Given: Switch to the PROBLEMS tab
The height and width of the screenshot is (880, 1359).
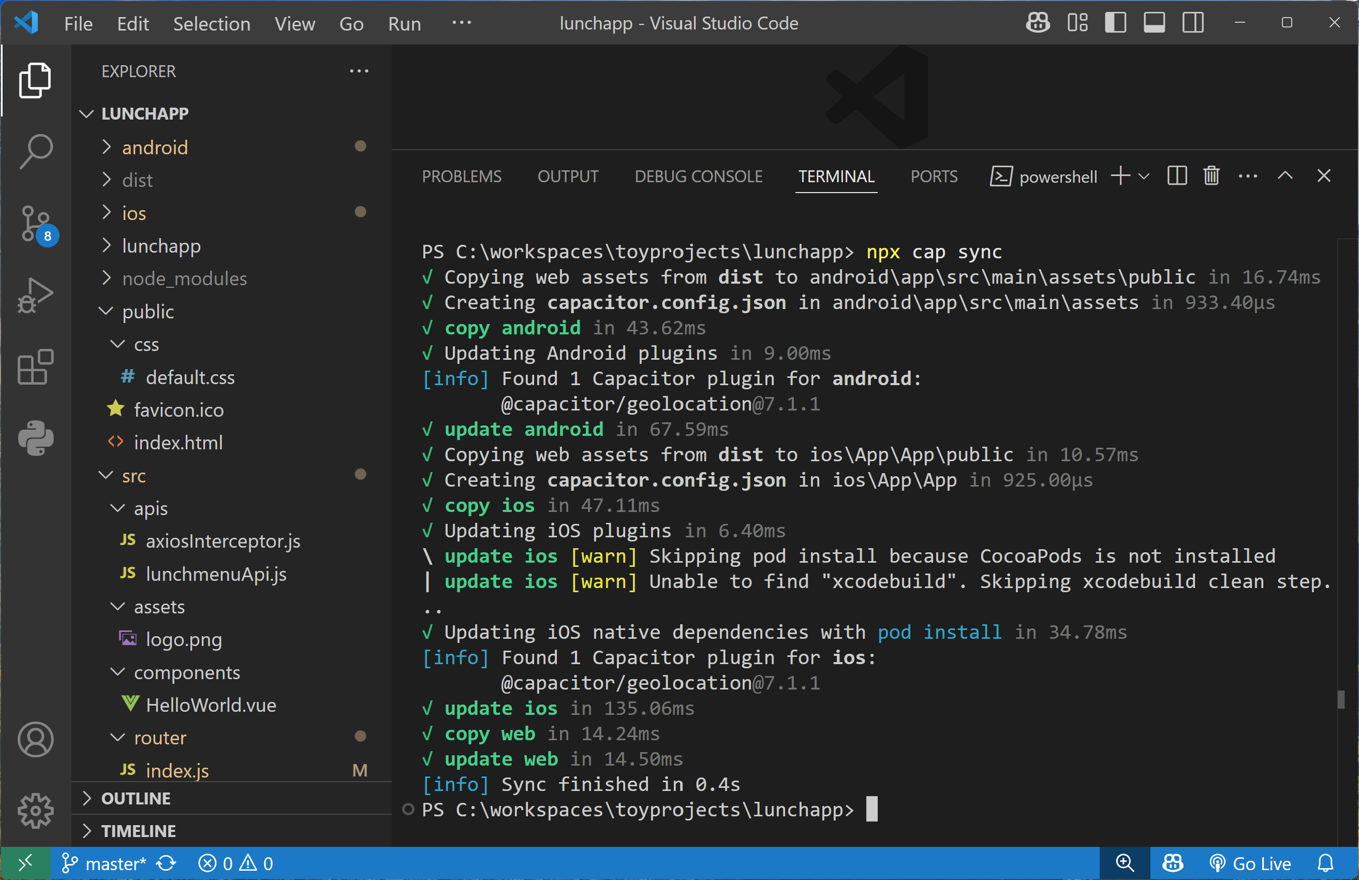Looking at the screenshot, I should coord(462,176).
